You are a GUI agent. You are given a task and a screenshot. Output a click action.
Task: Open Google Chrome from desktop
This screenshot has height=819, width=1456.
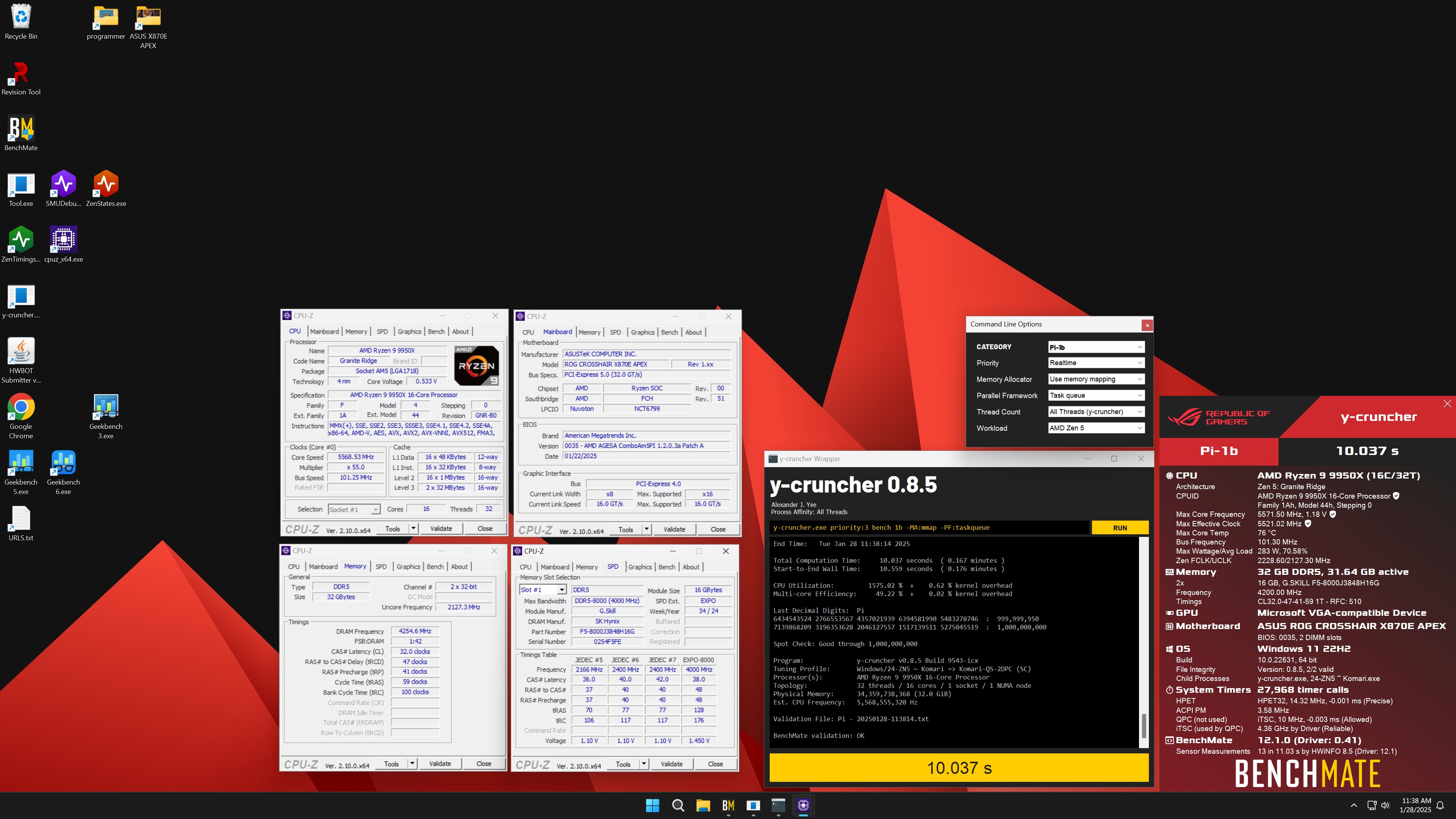(x=21, y=417)
